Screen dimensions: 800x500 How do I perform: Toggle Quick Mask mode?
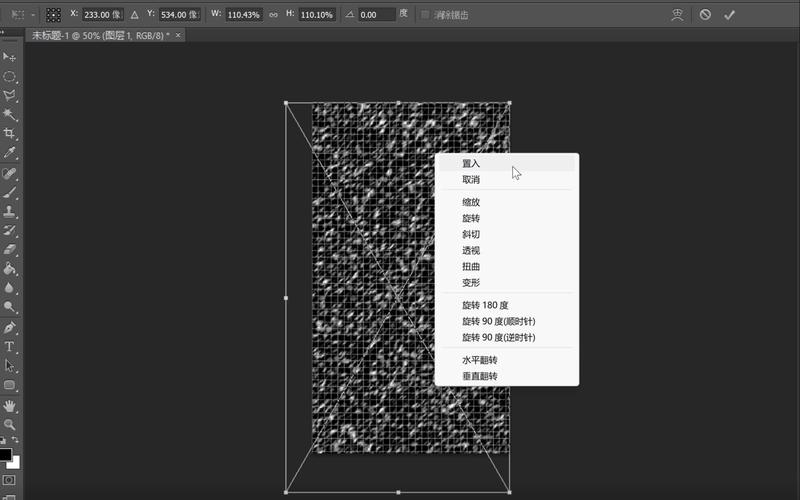coord(9,480)
